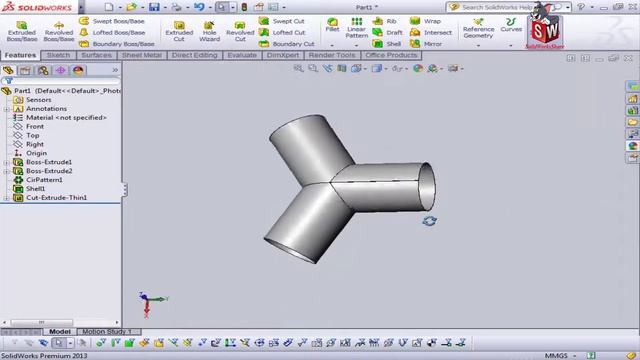Image resolution: width=640 pixels, height=360 pixels.
Task: Expand the Curves dropdown arrow
Action: pos(511,45)
